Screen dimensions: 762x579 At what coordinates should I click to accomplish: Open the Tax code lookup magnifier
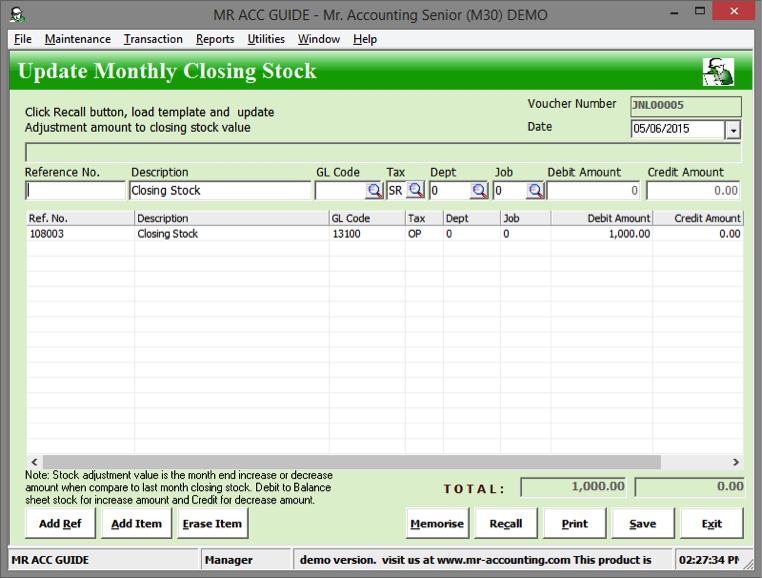click(416, 190)
